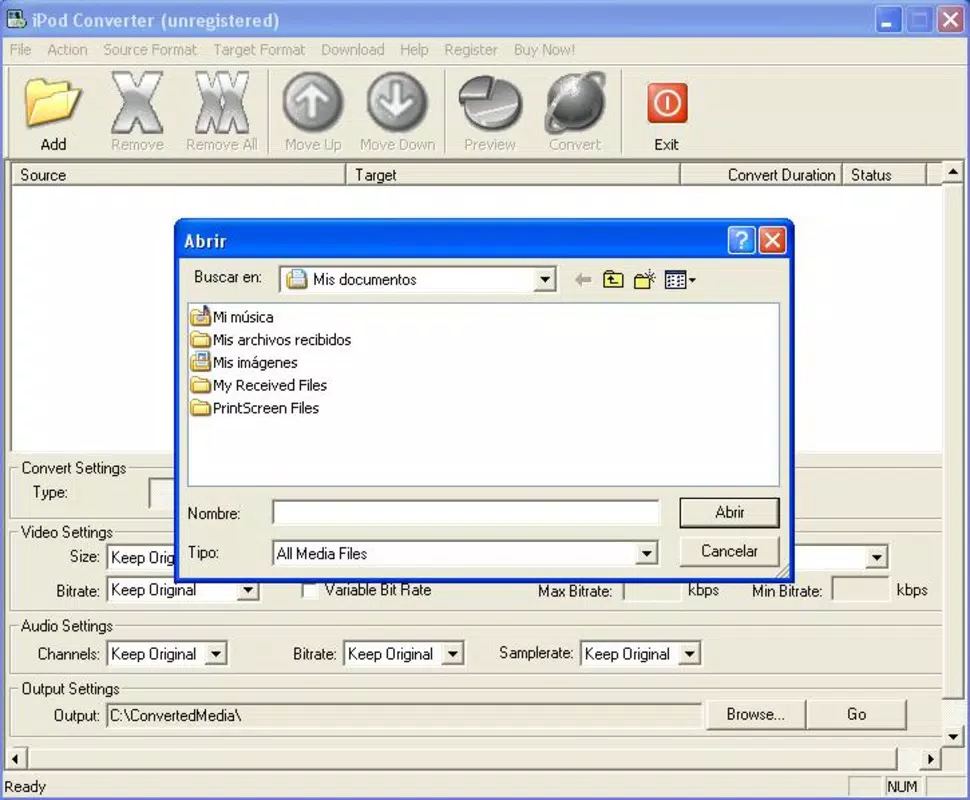This screenshot has height=800, width=970.
Task: Click the Move Down arrow icon
Action: click(397, 102)
